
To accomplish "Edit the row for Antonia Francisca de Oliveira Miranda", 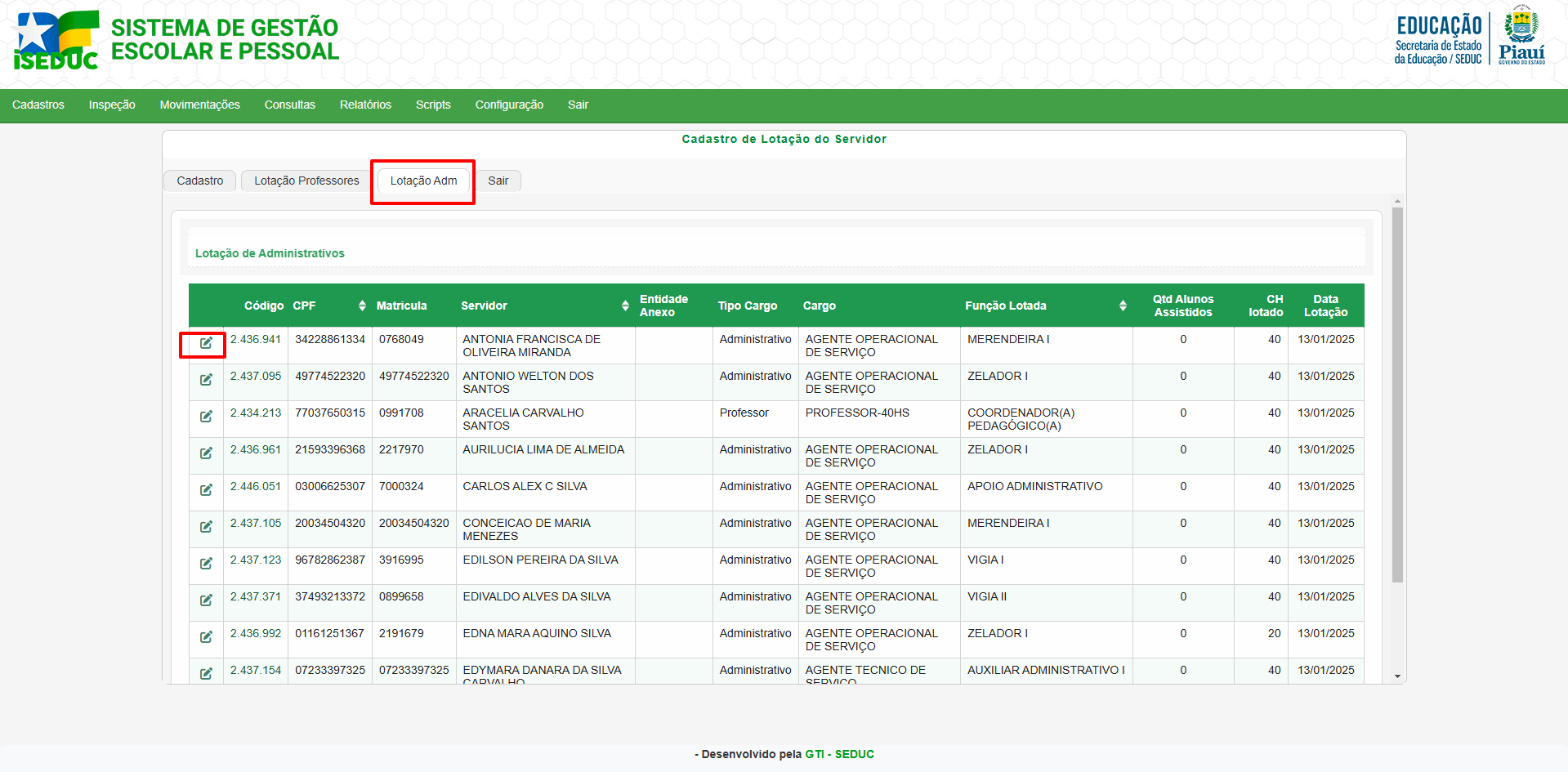I will [206, 343].
